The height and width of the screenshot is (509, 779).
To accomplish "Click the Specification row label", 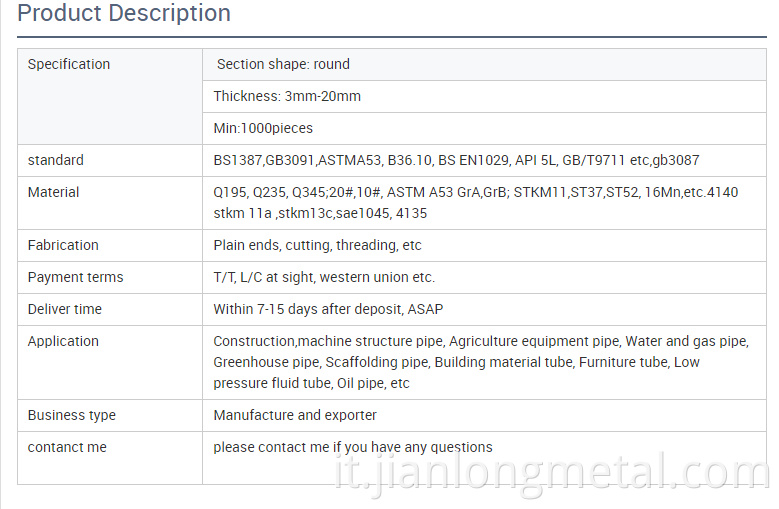I will (x=69, y=64).
